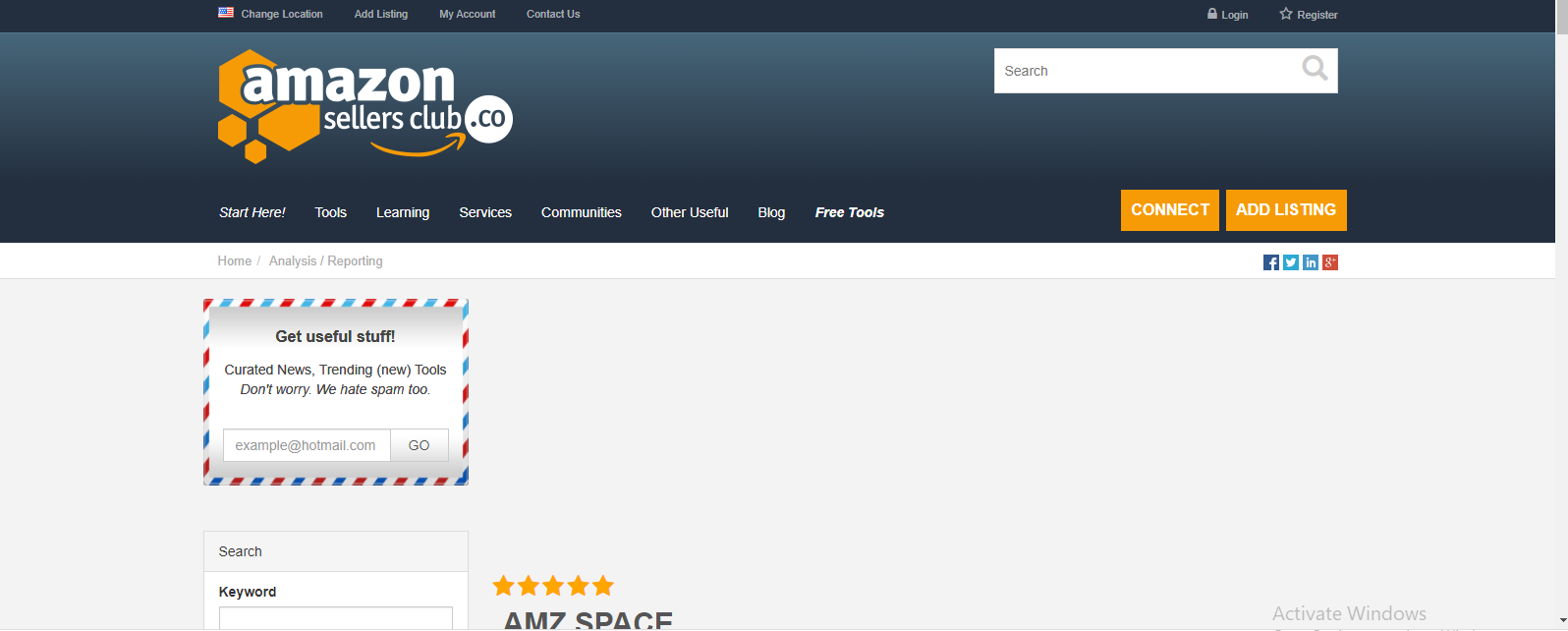This screenshot has height=631, width=1568.
Task: Click Home in the breadcrumb
Action: coord(235,260)
